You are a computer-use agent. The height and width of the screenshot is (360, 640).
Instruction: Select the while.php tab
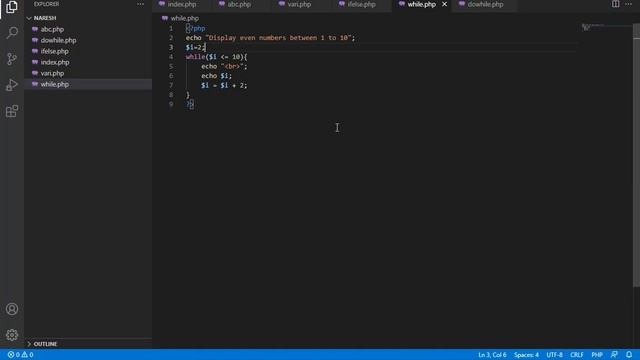tap(421, 4)
